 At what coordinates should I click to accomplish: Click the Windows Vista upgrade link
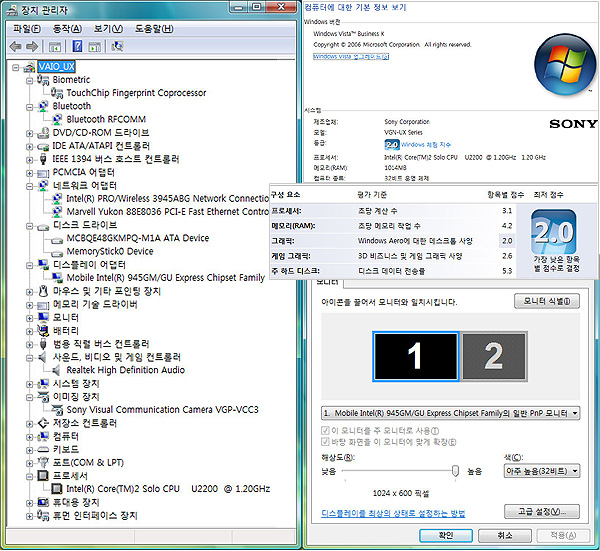[x=351, y=57]
